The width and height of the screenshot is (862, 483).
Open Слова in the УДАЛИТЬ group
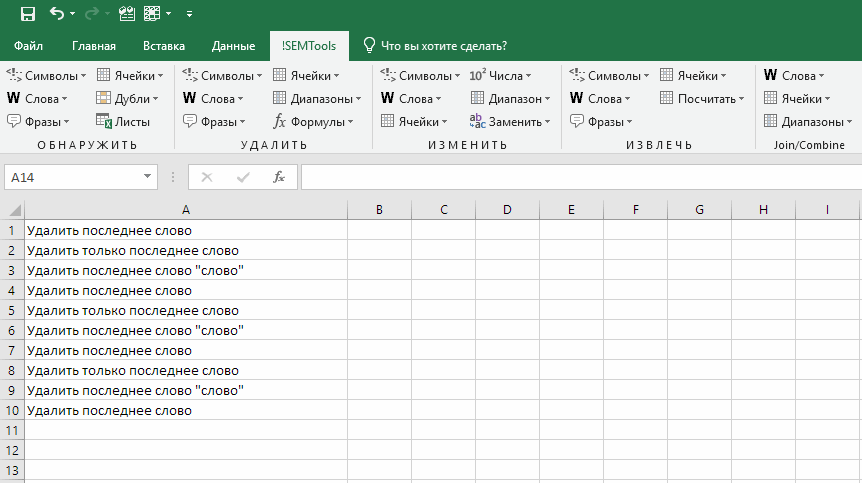[213, 99]
